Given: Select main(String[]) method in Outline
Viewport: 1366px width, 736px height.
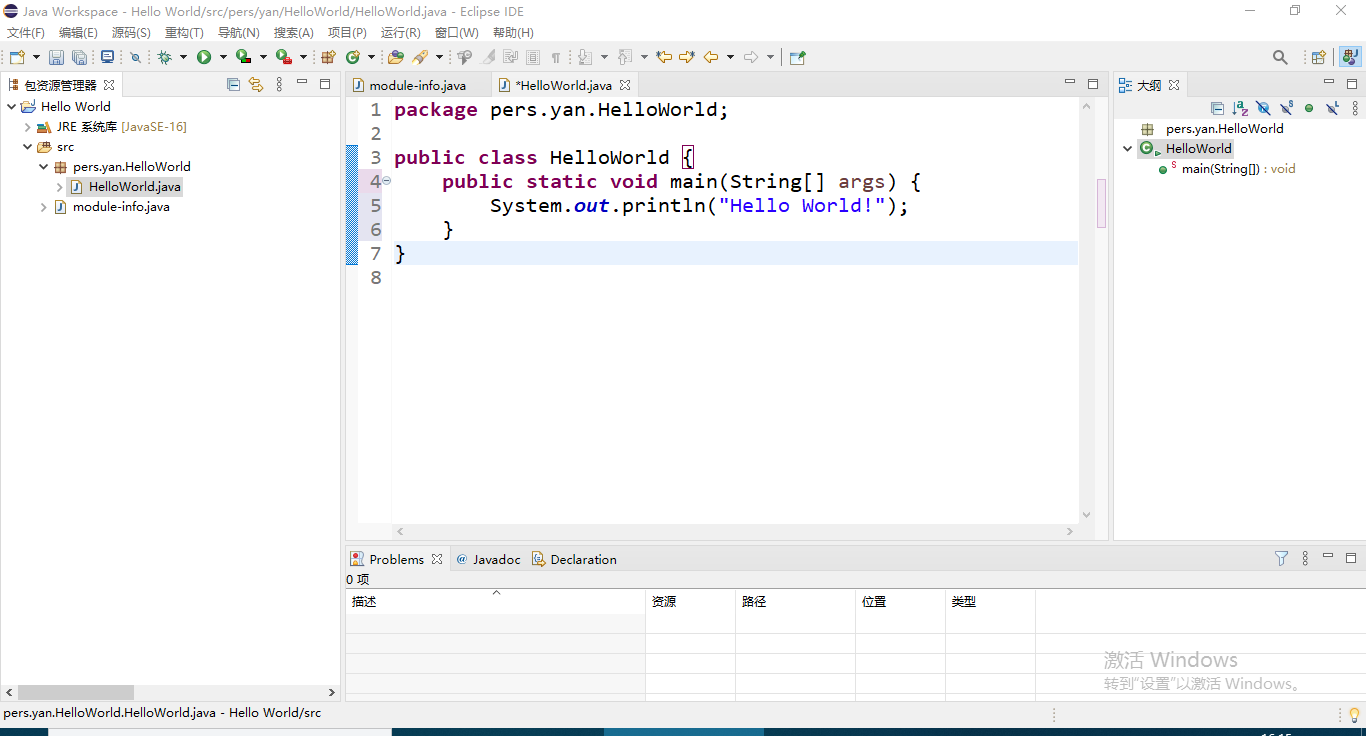Looking at the screenshot, I should coord(1226,169).
